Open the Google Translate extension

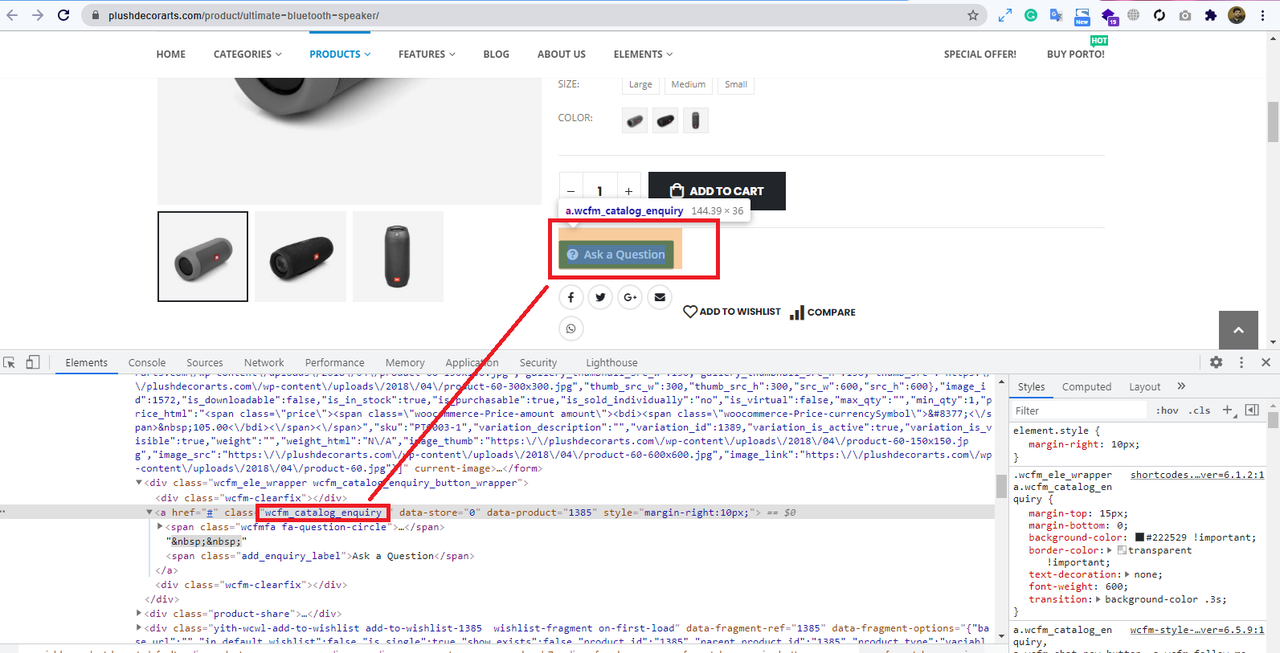[x=1057, y=16]
